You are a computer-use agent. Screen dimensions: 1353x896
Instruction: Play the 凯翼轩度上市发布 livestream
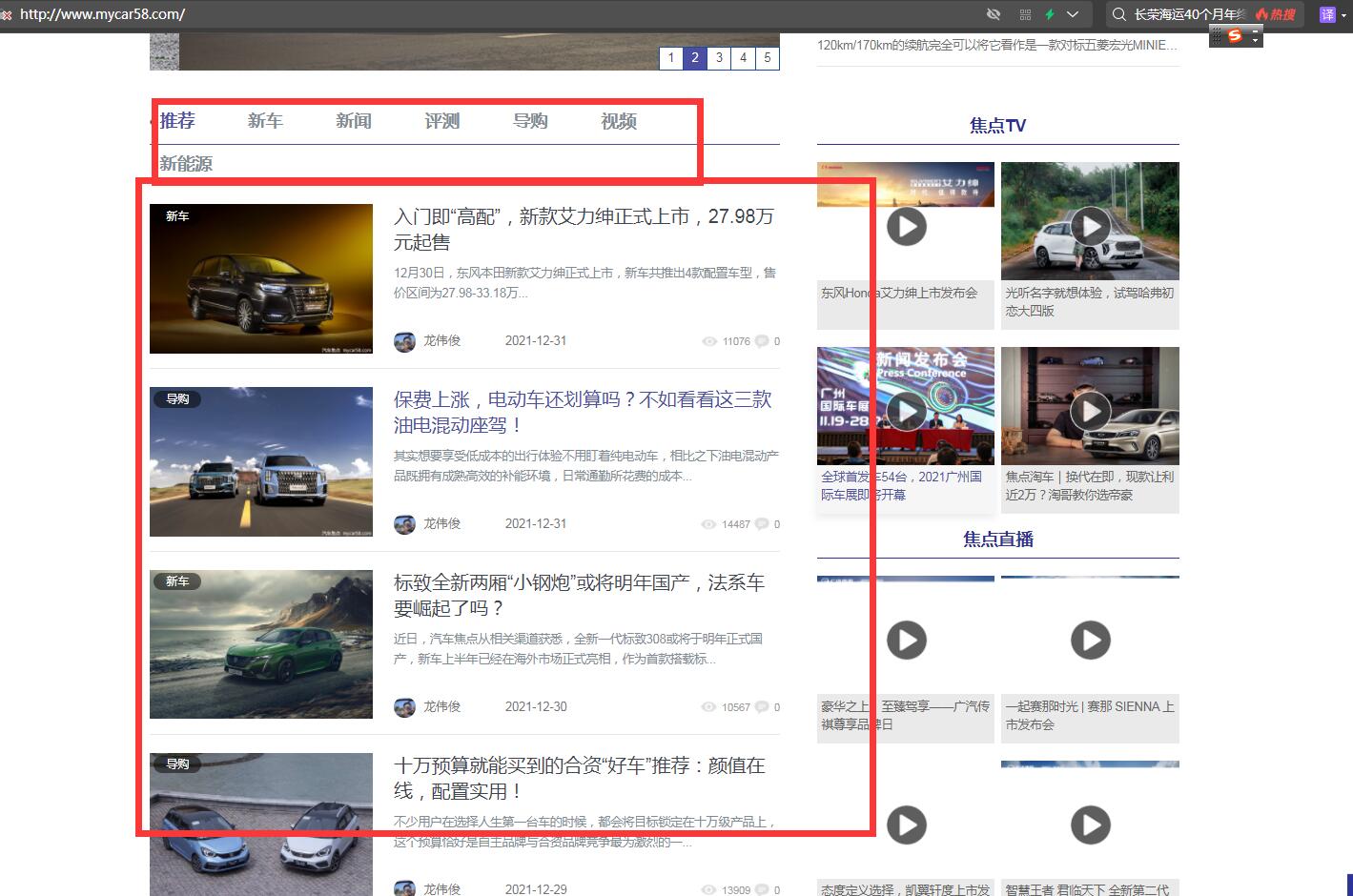[x=906, y=825]
